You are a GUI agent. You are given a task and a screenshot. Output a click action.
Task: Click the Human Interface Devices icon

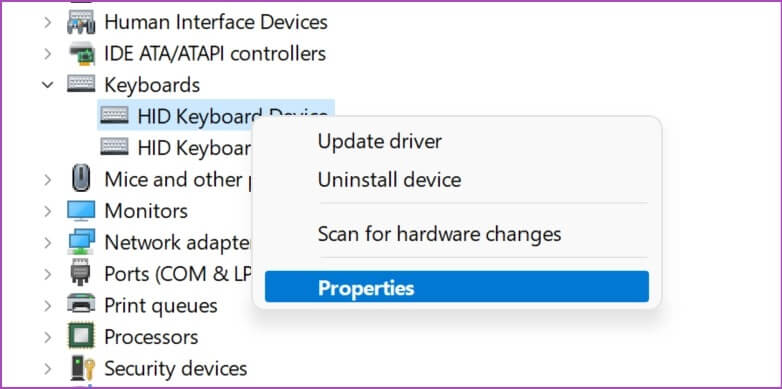pyautogui.click(x=81, y=22)
